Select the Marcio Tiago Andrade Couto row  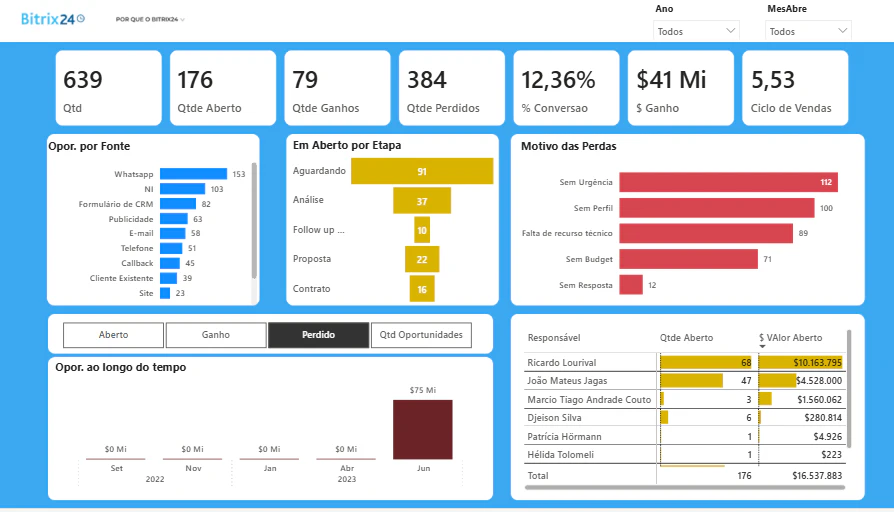click(x=684, y=400)
